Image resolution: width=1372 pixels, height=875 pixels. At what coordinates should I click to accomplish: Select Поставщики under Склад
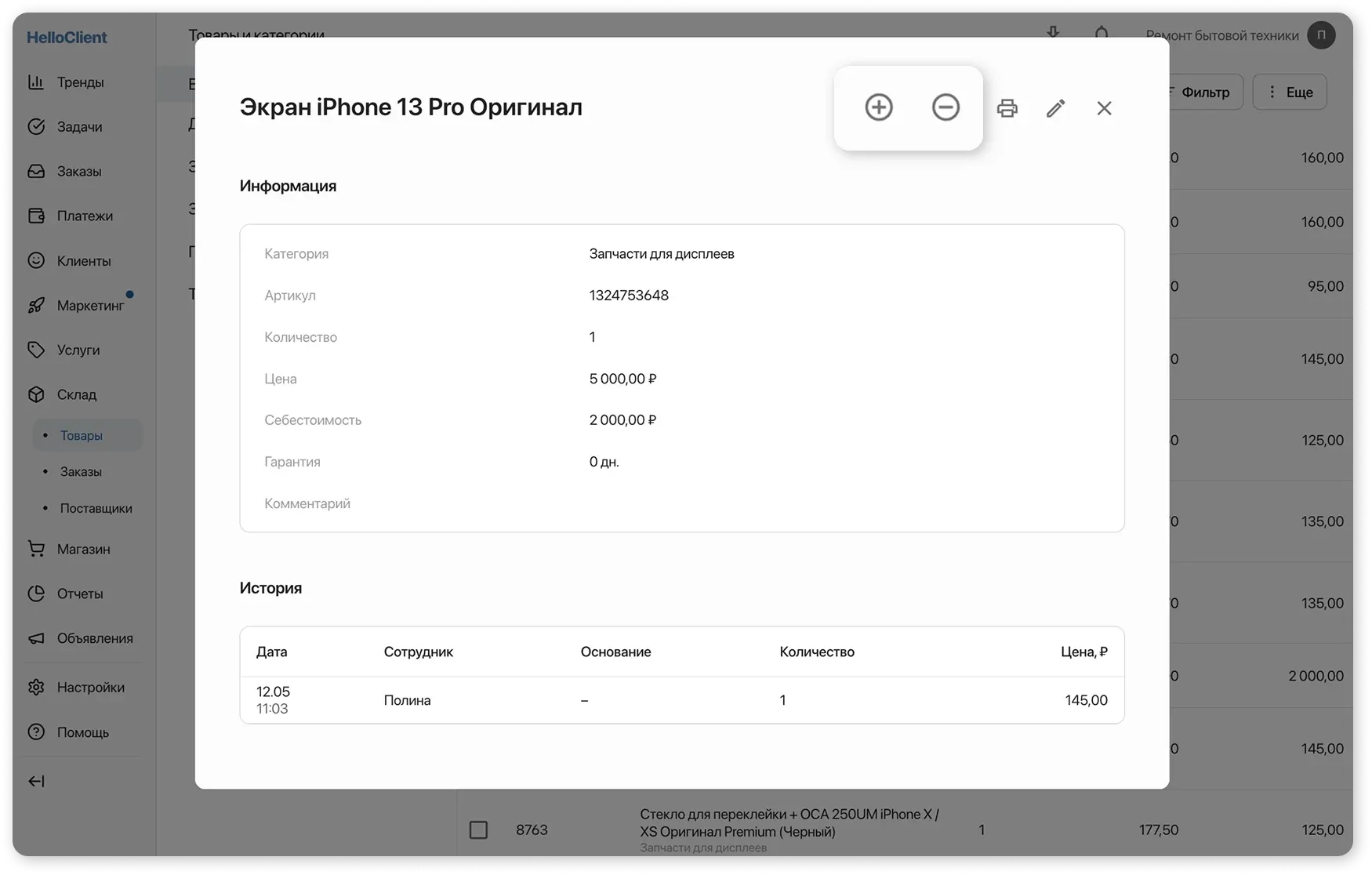click(96, 508)
